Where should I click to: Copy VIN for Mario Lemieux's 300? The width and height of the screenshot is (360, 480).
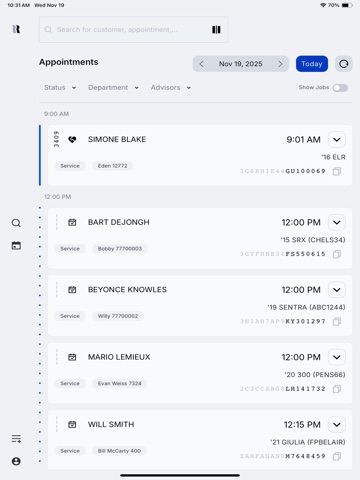(x=337, y=389)
